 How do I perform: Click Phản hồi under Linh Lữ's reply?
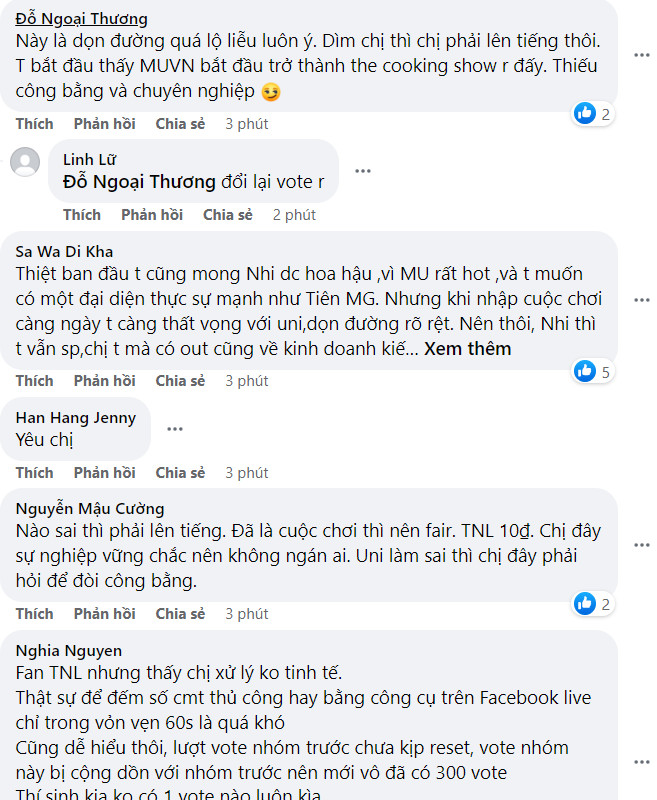coord(151,214)
